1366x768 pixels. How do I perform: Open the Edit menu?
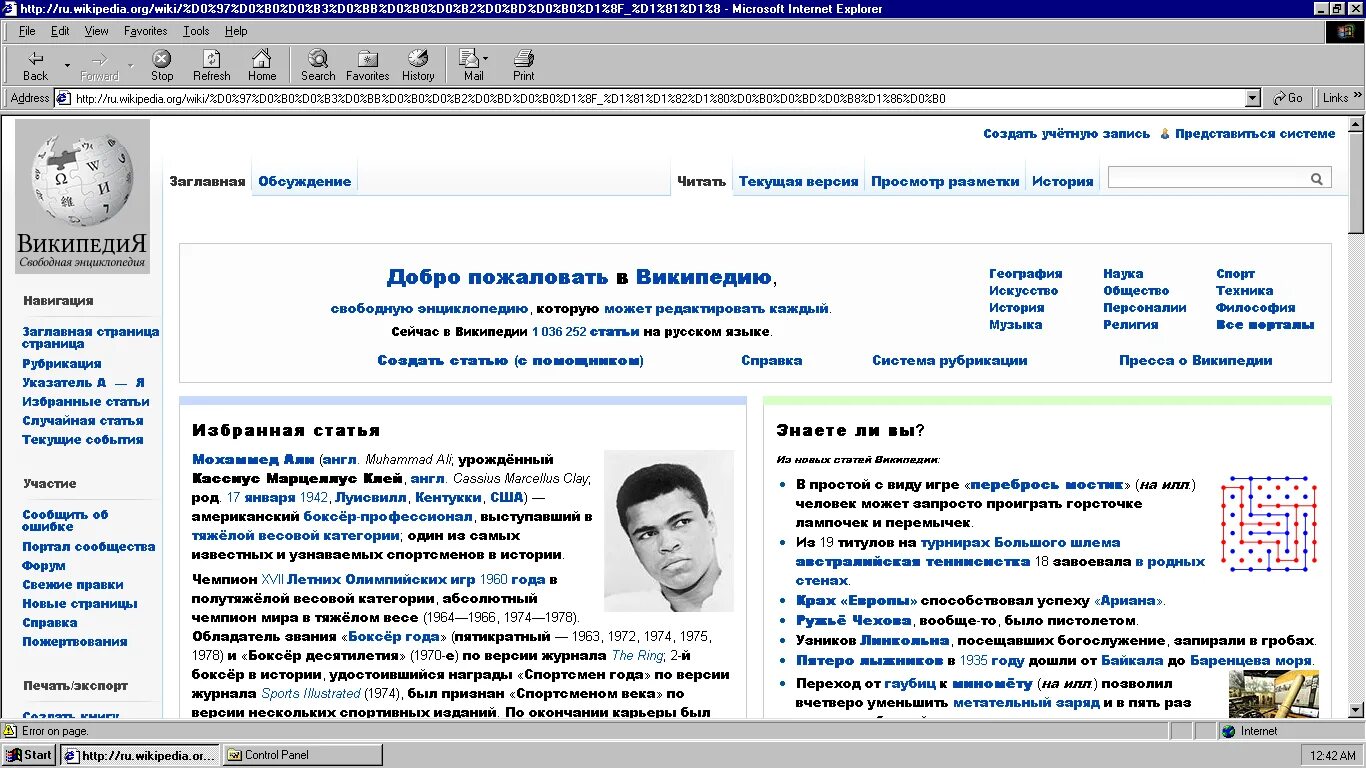60,31
